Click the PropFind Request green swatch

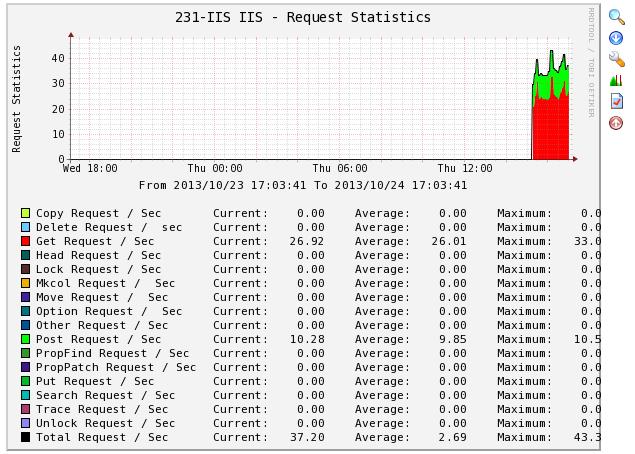click(x=26, y=353)
